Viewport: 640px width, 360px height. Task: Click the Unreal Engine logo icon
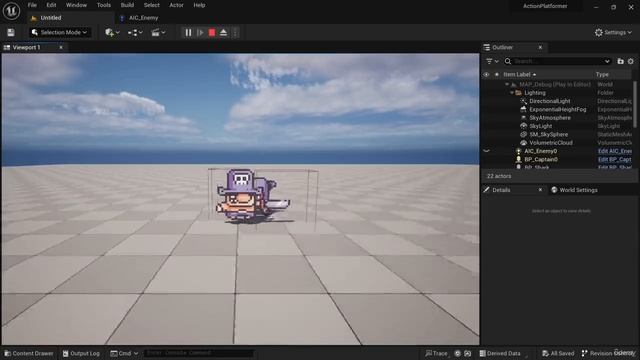coord(11,11)
